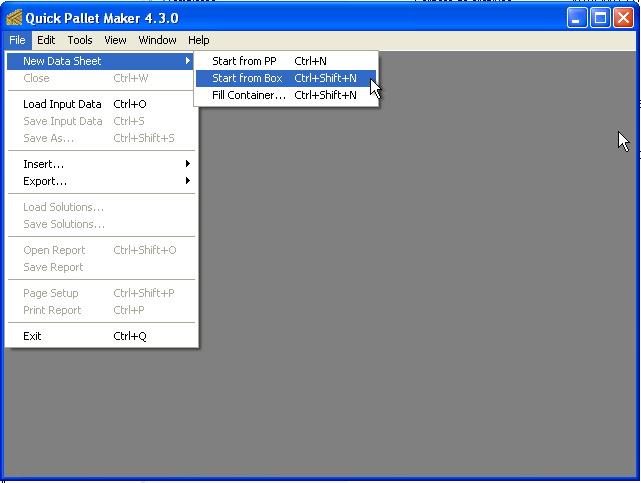This screenshot has width=641, height=483.
Task: Open the Window menu
Action: pyautogui.click(x=157, y=40)
